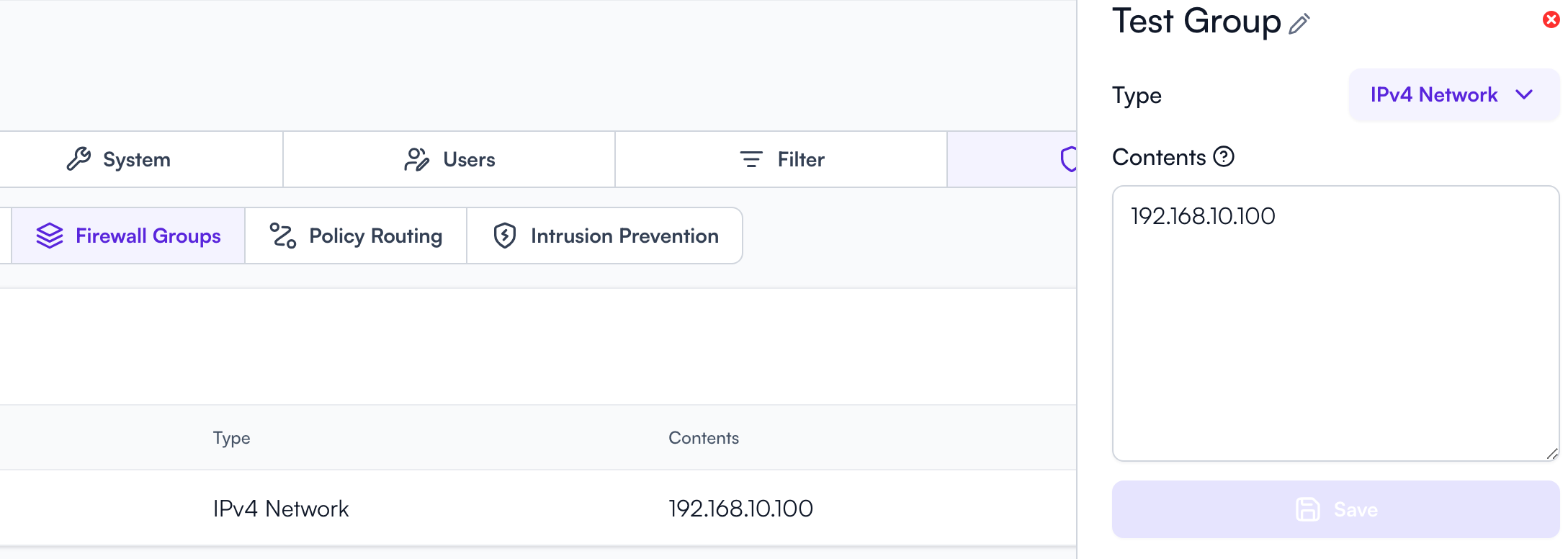Click the Filter lines icon
The width and height of the screenshot is (1568, 559).
click(751, 159)
